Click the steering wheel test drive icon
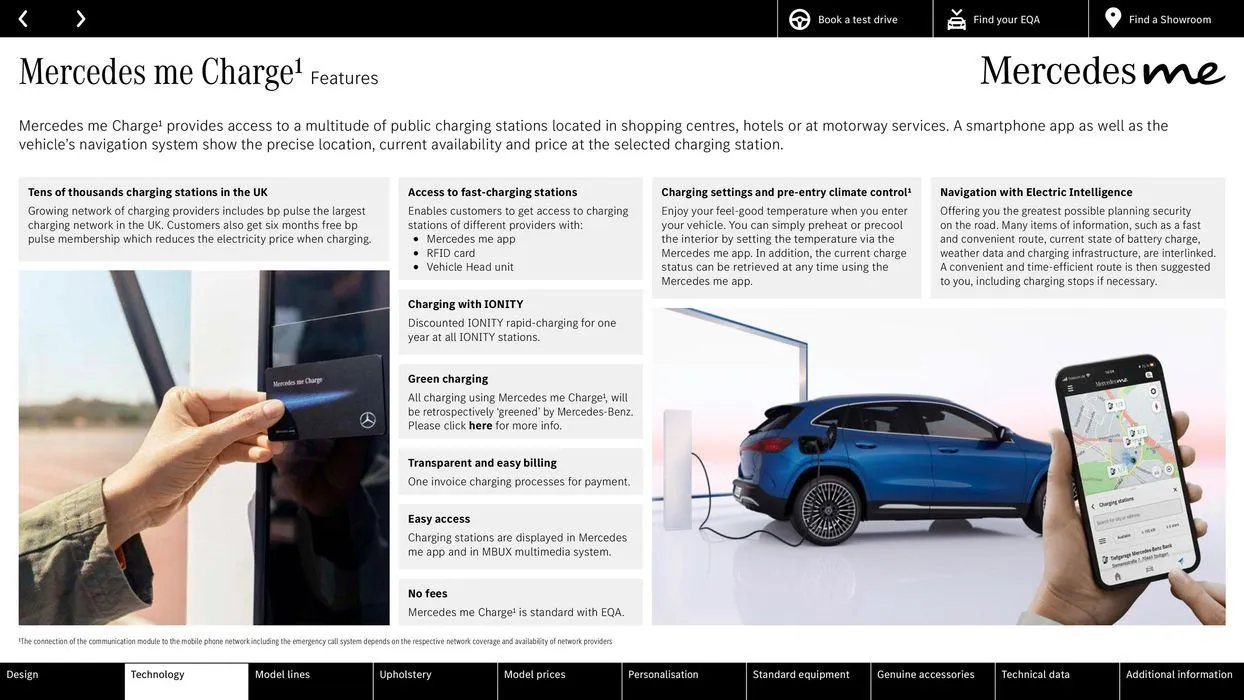This screenshot has width=1244, height=700. click(799, 20)
